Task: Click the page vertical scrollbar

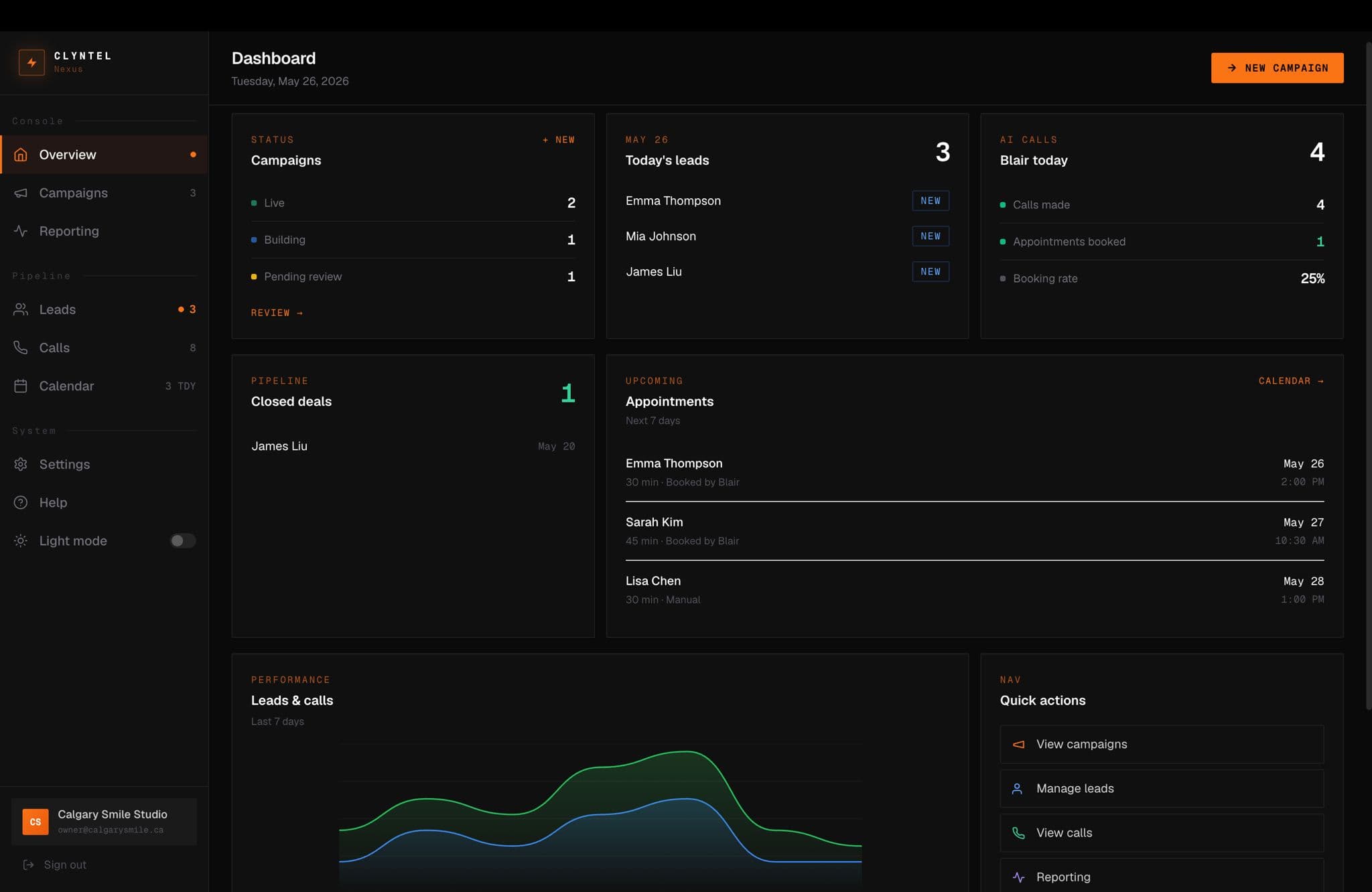Action: tap(1368, 375)
